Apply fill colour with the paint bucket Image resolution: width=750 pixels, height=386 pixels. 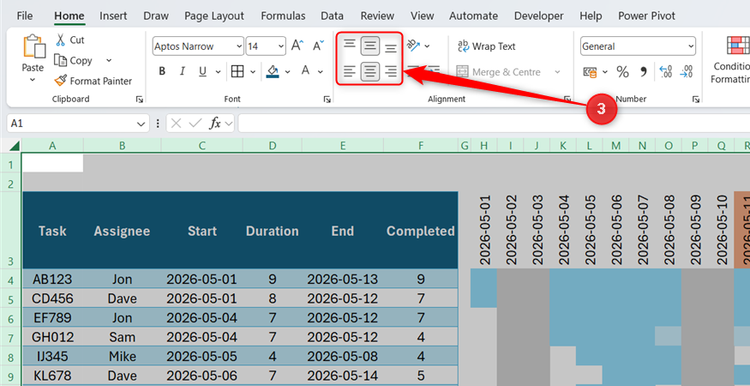pos(273,72)
